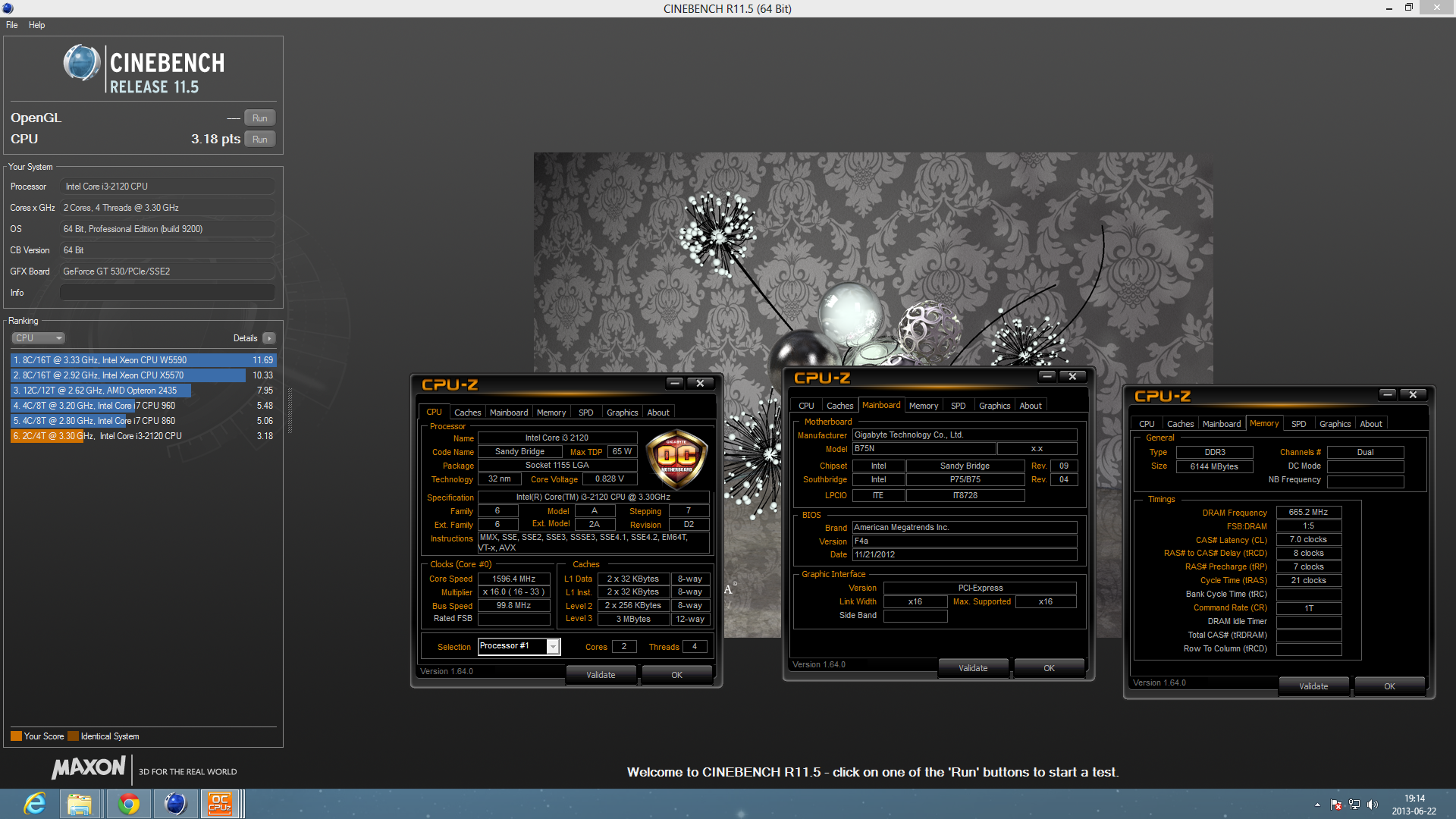Select OC CPU-Z taskbar icon
The image size is (1456, 819).
tap(220, 804)
